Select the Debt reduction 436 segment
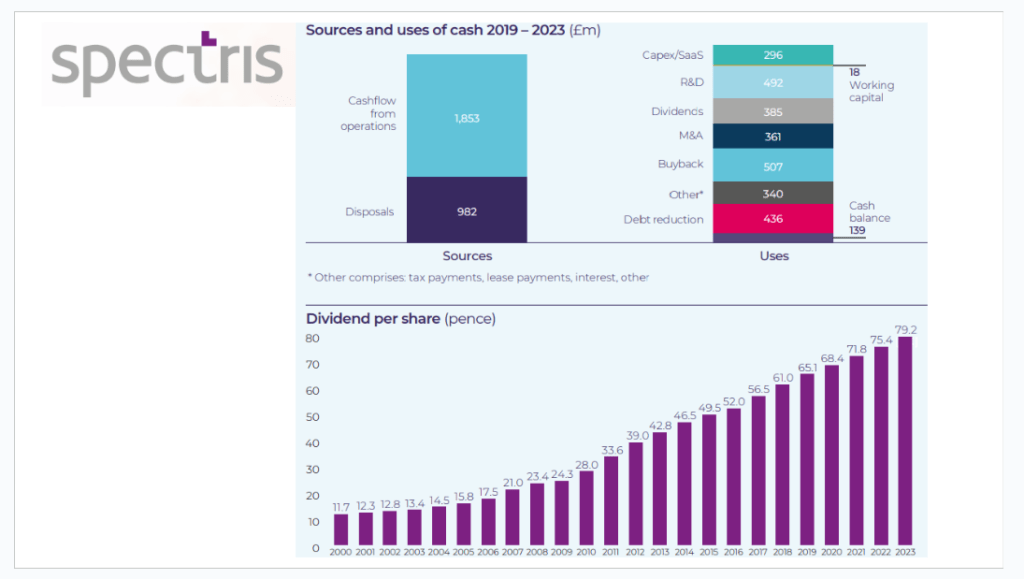1024x579 pixels. click(773, 219)
